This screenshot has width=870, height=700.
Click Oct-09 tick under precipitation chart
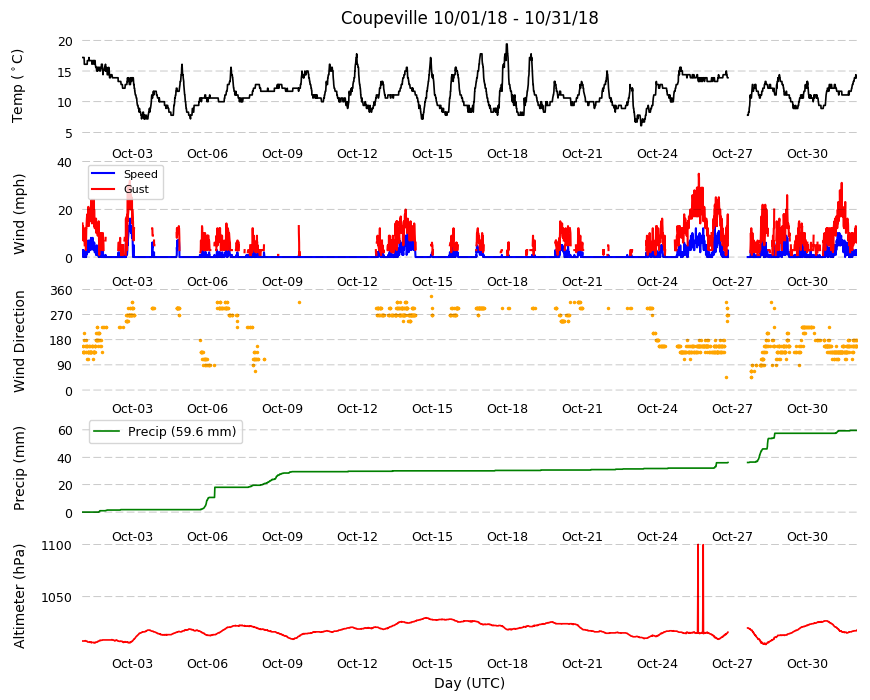[x=282, y=536]
